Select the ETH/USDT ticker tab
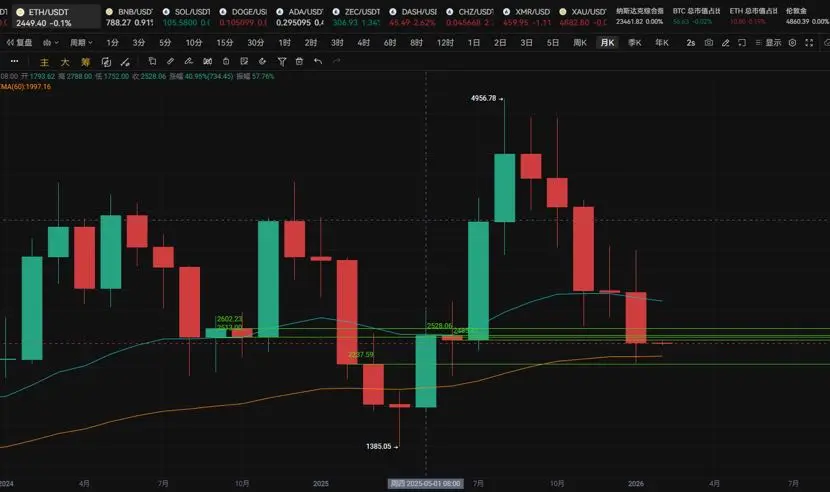 56,17
